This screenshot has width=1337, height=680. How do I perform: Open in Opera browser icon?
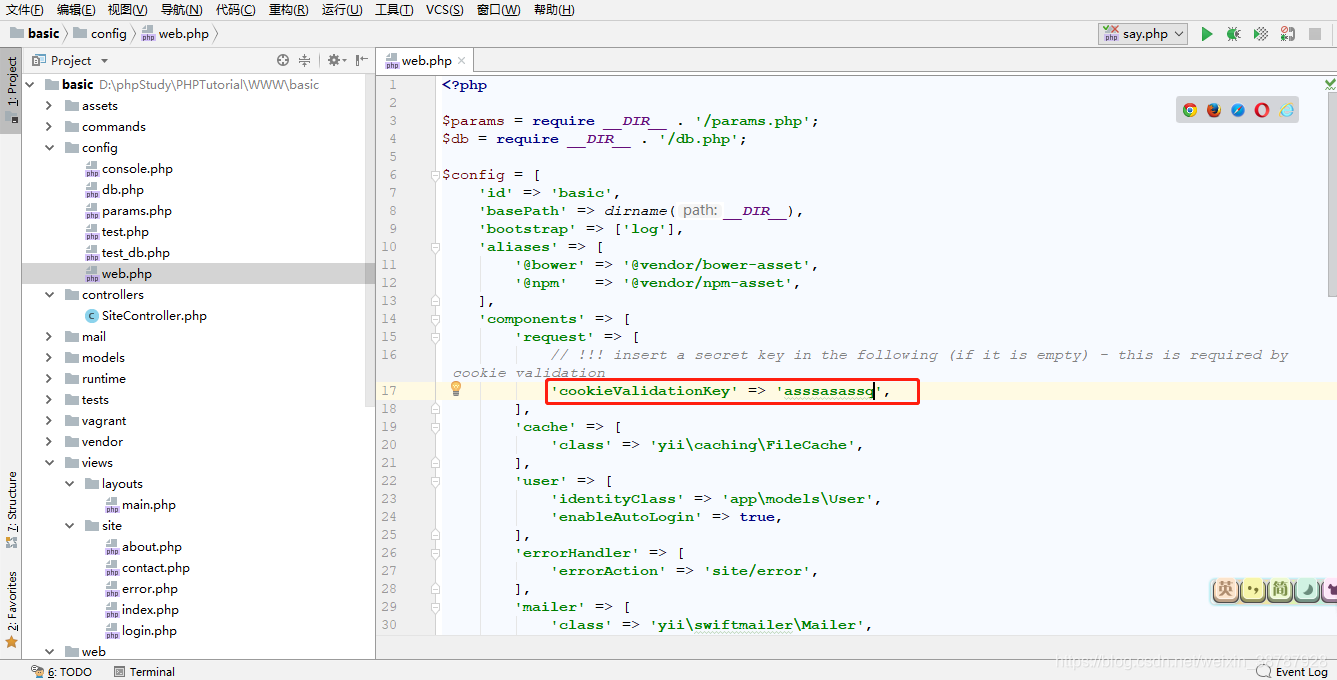tap(1262, 110)
